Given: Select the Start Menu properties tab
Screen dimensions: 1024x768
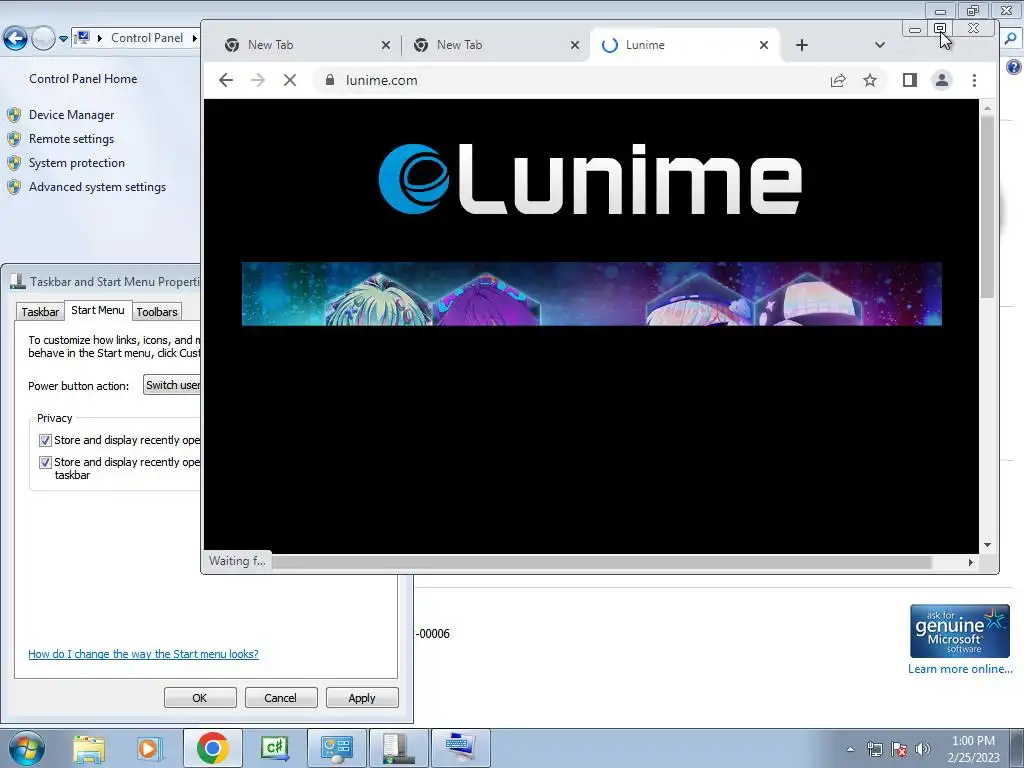Looking at the screenshot, I should tap(98, 310).
